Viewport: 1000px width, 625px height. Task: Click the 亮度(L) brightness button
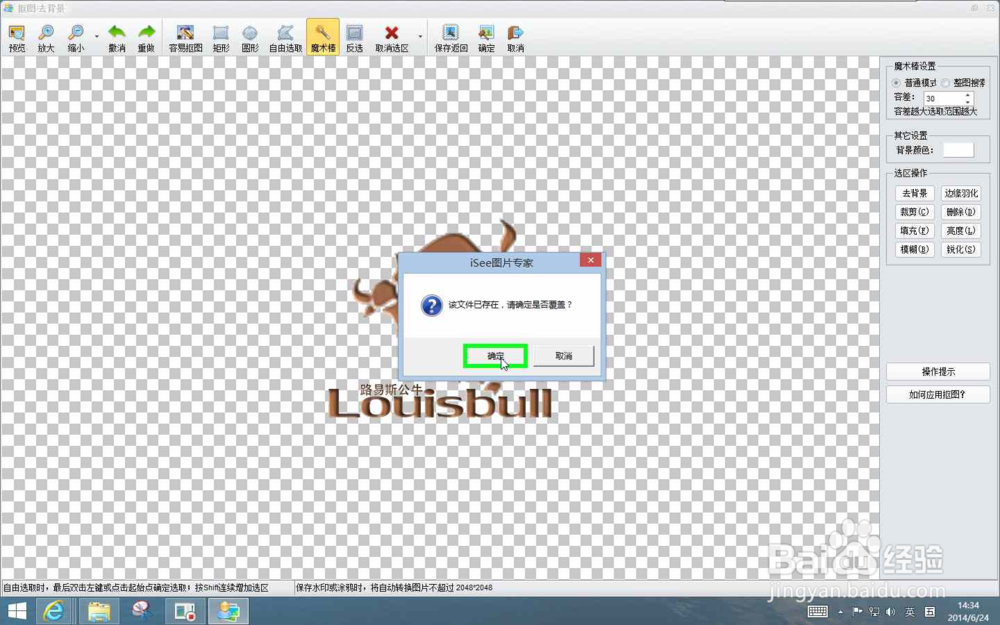pos(960,231)
